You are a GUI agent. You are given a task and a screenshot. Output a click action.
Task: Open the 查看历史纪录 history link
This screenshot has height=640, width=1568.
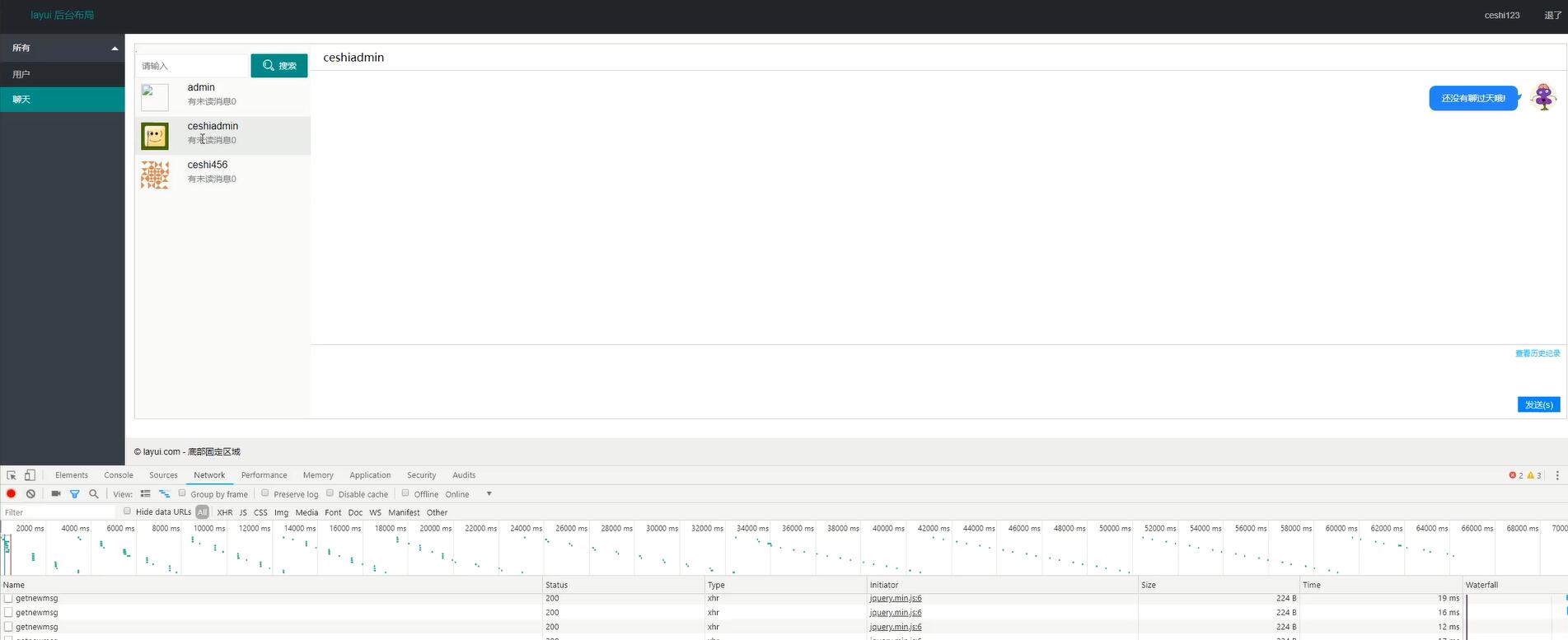click(x=1538, y=353)
